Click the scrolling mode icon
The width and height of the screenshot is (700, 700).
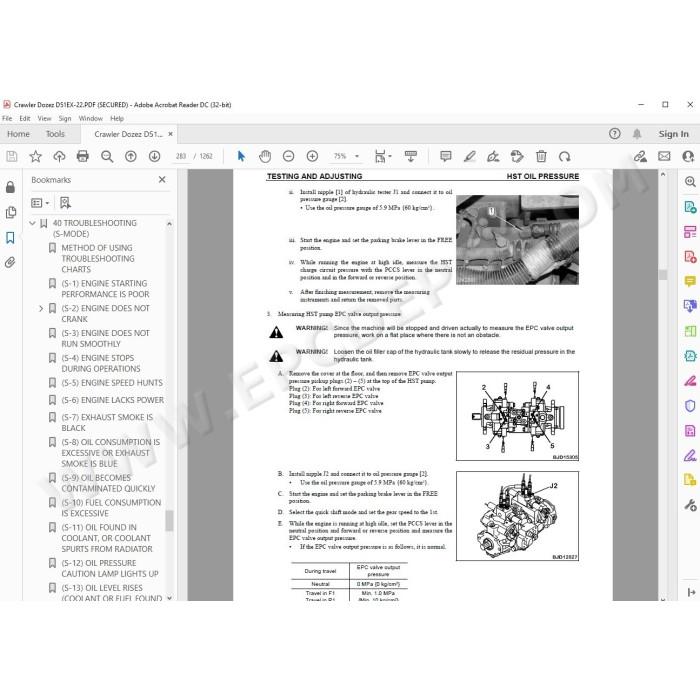pos(410,156)
